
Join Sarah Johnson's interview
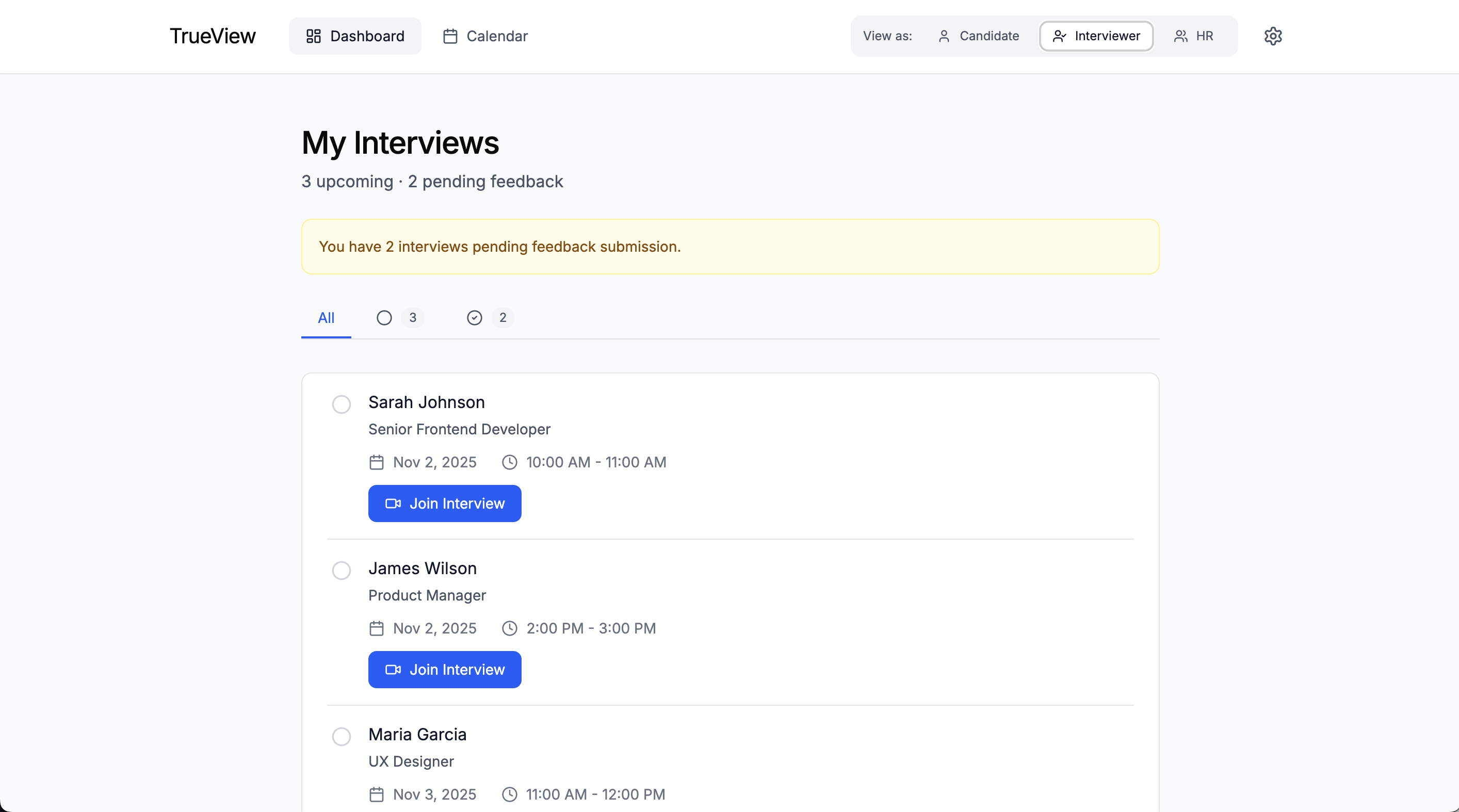pyautogui.click(x=445, y=504)
